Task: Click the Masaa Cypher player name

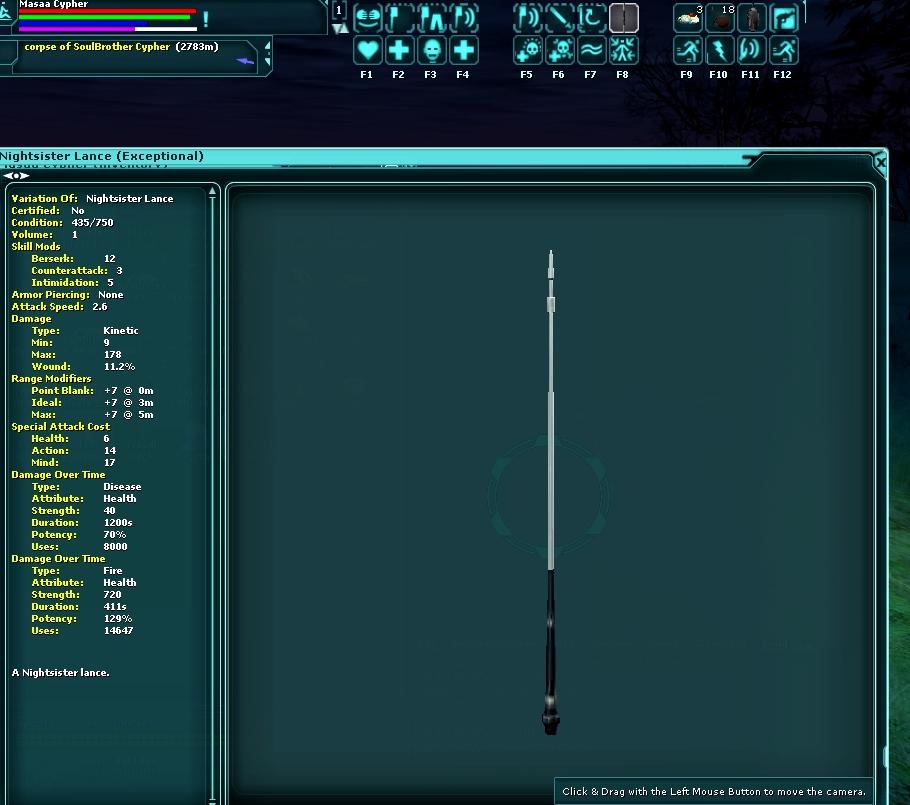Action: pos(53,4)
